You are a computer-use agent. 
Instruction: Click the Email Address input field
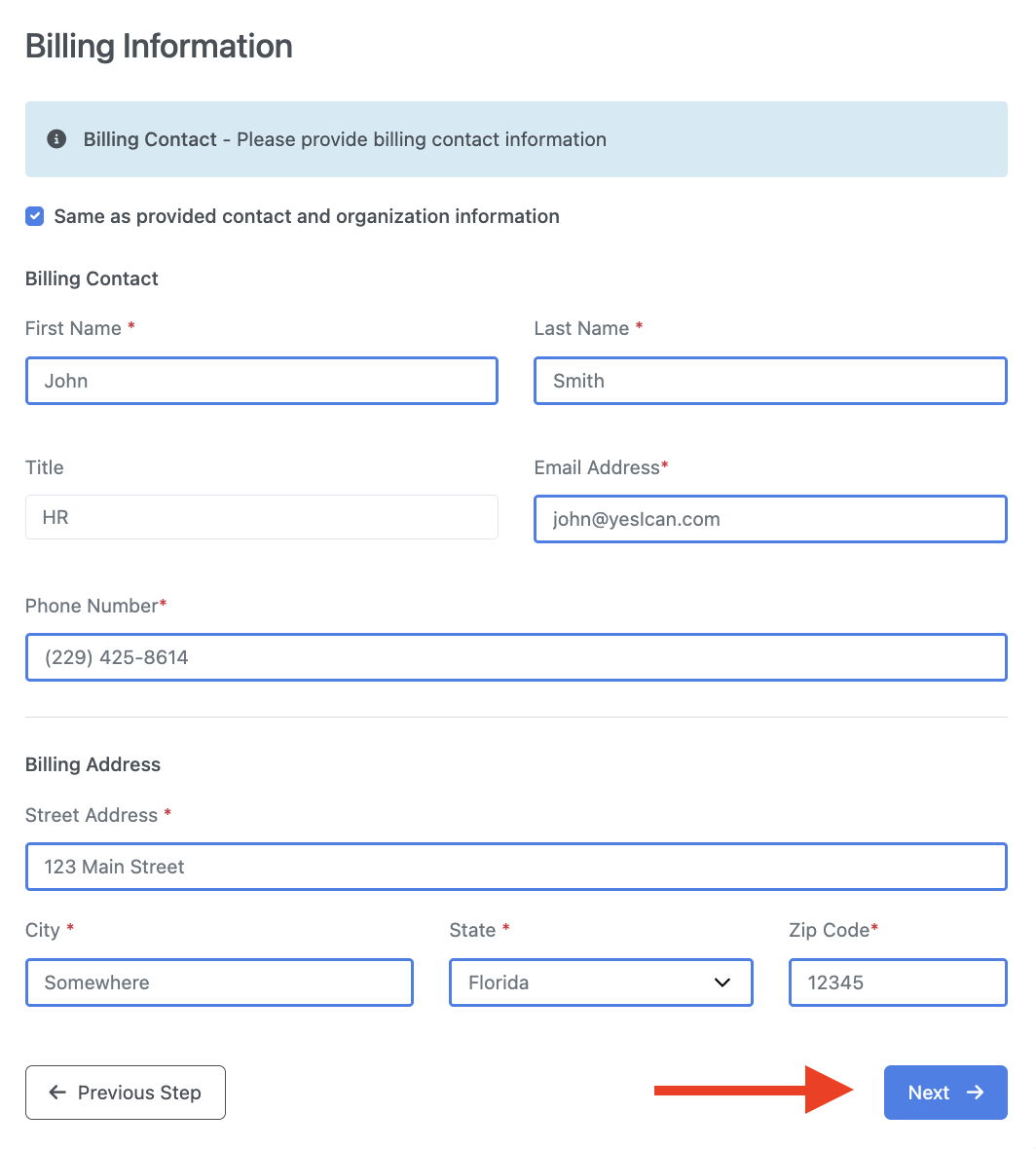pos(771,520)
